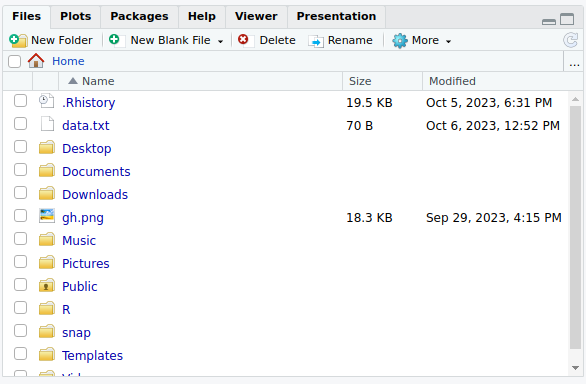The image size is (586, 384).
Task: Check the Public folder checkbox
Action: tap(20, 285)
